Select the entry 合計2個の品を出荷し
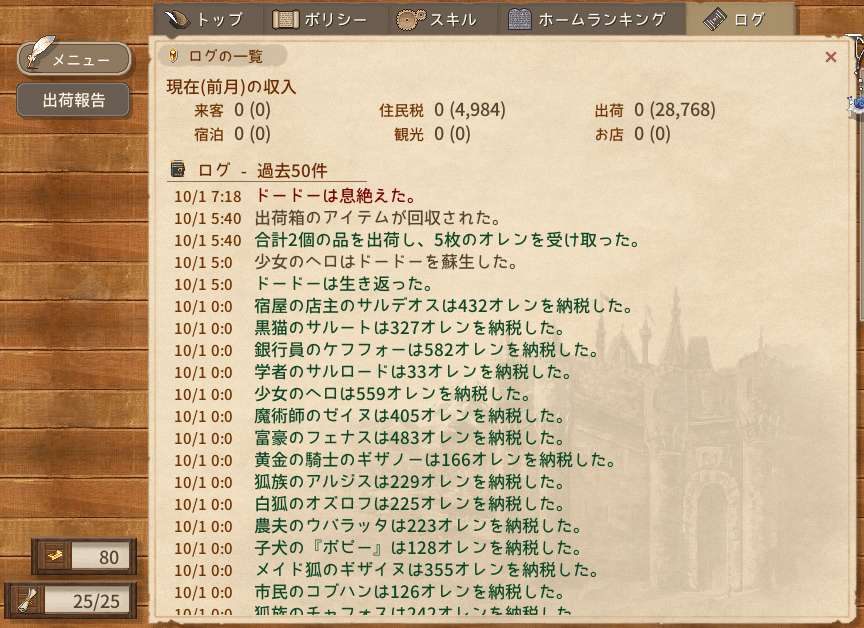864x628 pixels. tap(447, 240)
